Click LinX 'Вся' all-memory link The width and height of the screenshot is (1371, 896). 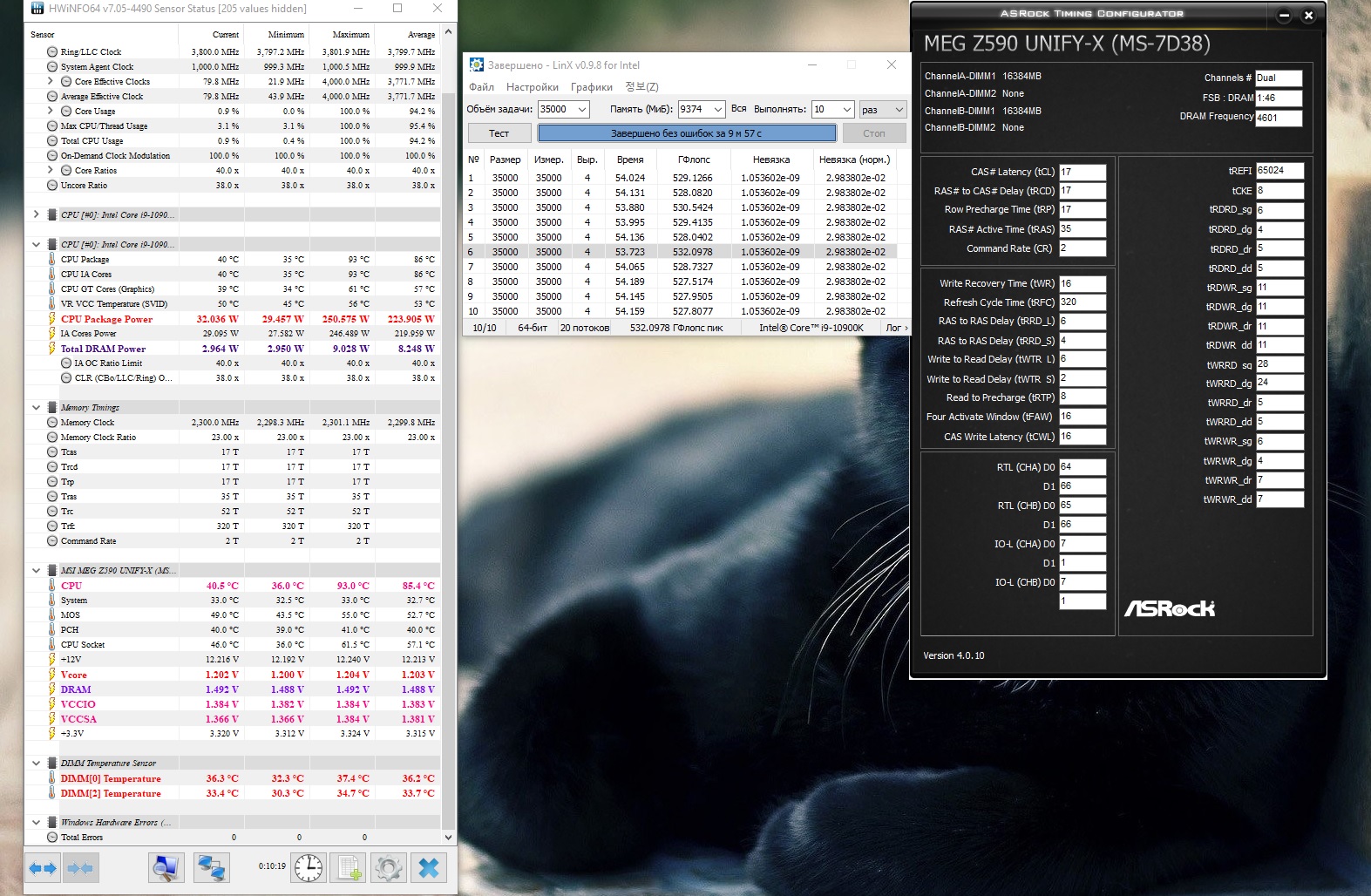[739, 109]
